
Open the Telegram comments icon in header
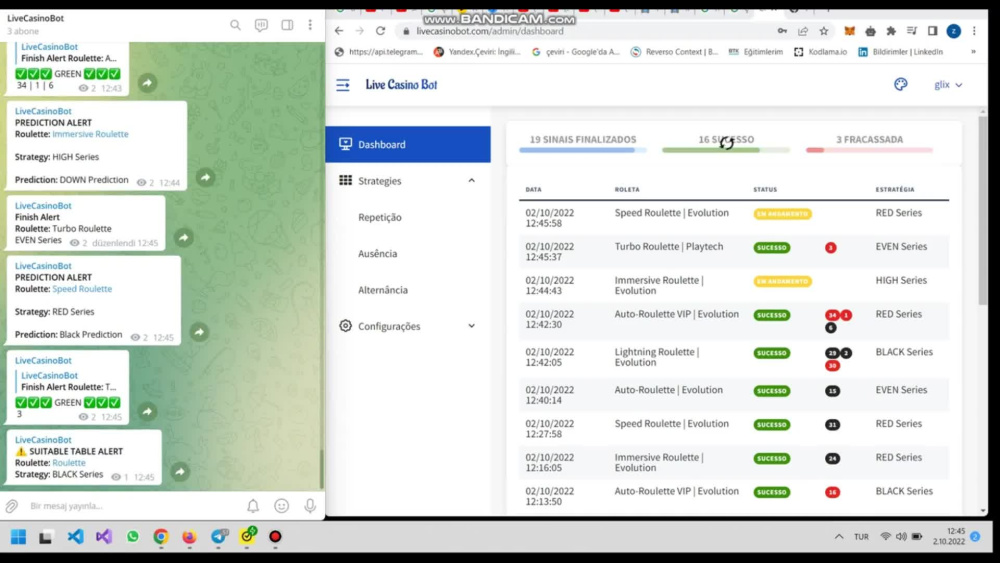tap(261, 25)
